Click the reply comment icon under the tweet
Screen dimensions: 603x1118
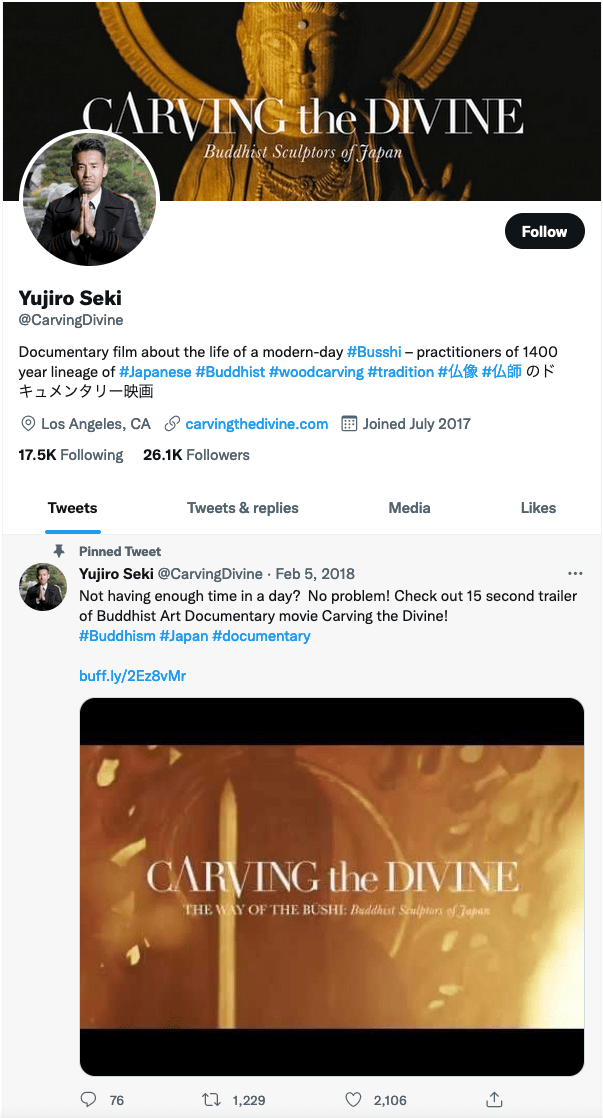point(88,1099)
